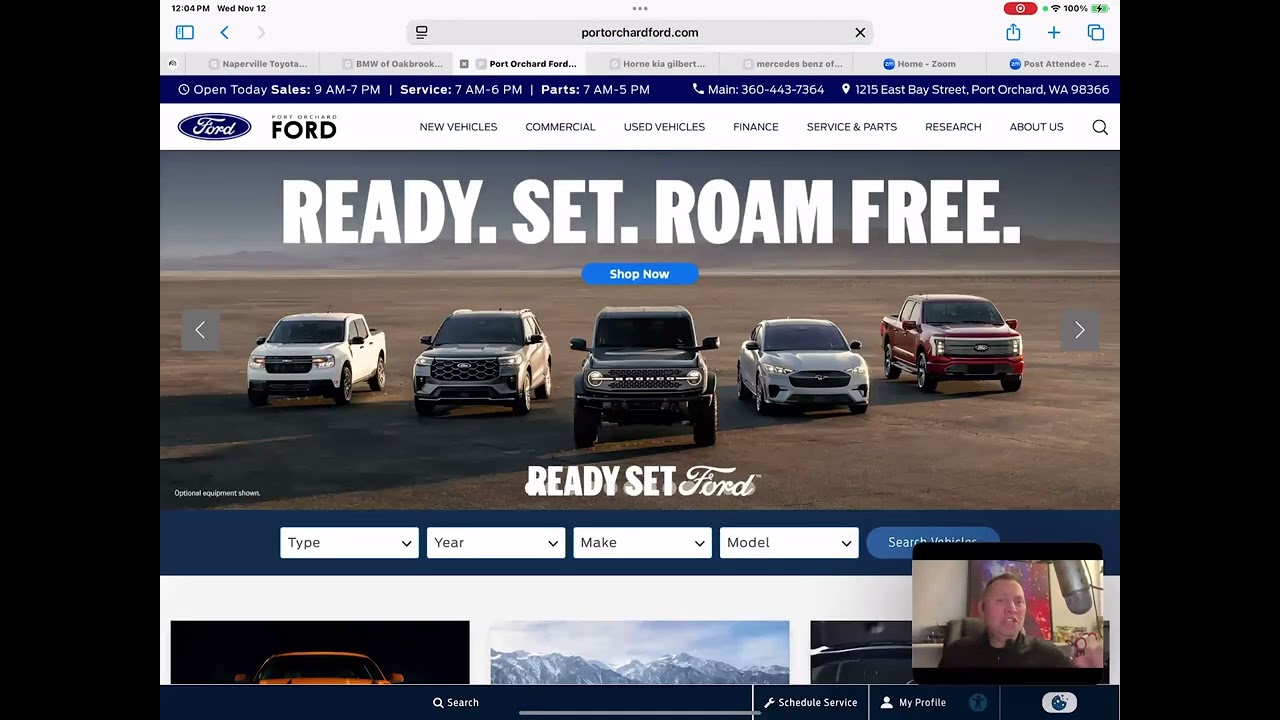Click the red F-150 Lightning truck image
Image resolution: width=1280 pixels, height=720 pixels.
[952, 343]
